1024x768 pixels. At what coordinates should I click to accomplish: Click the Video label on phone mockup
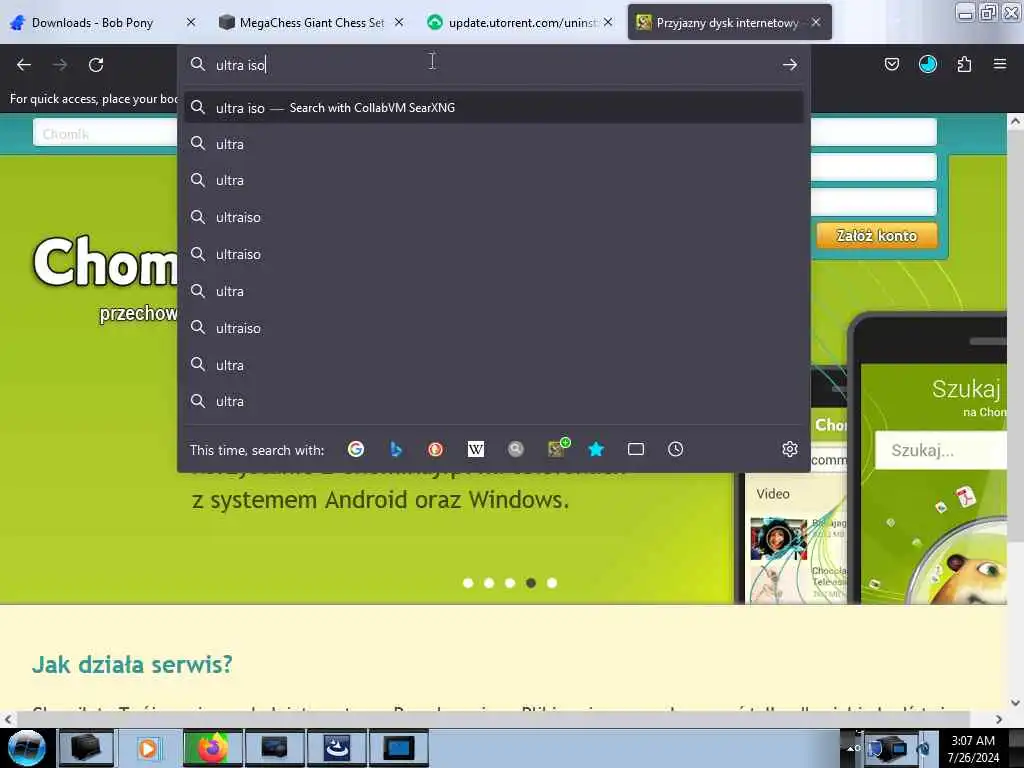pos(773,494)
